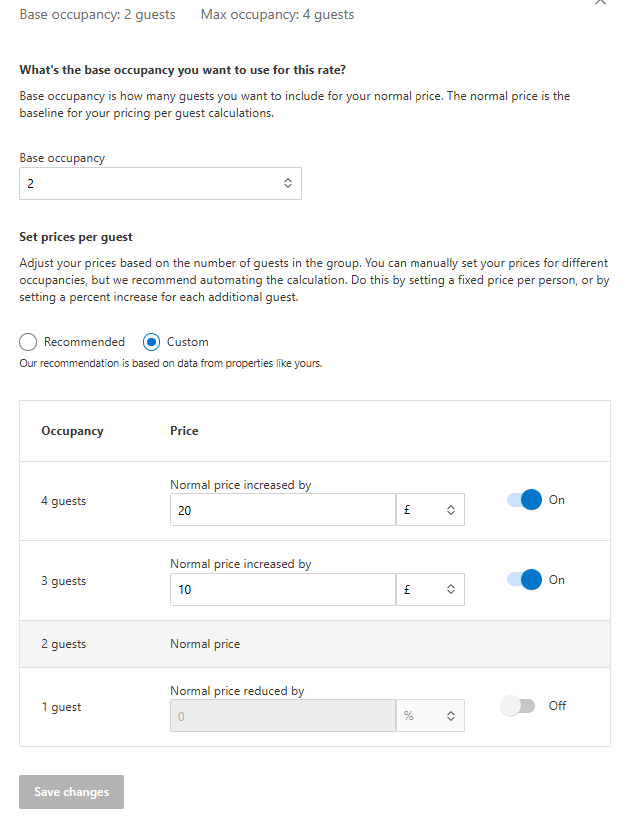Close the occupancy pricing dialog

(x=600, y=2)
